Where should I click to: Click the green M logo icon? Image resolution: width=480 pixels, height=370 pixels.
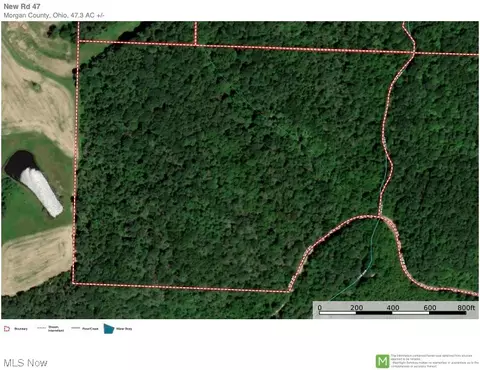(382, 361)
